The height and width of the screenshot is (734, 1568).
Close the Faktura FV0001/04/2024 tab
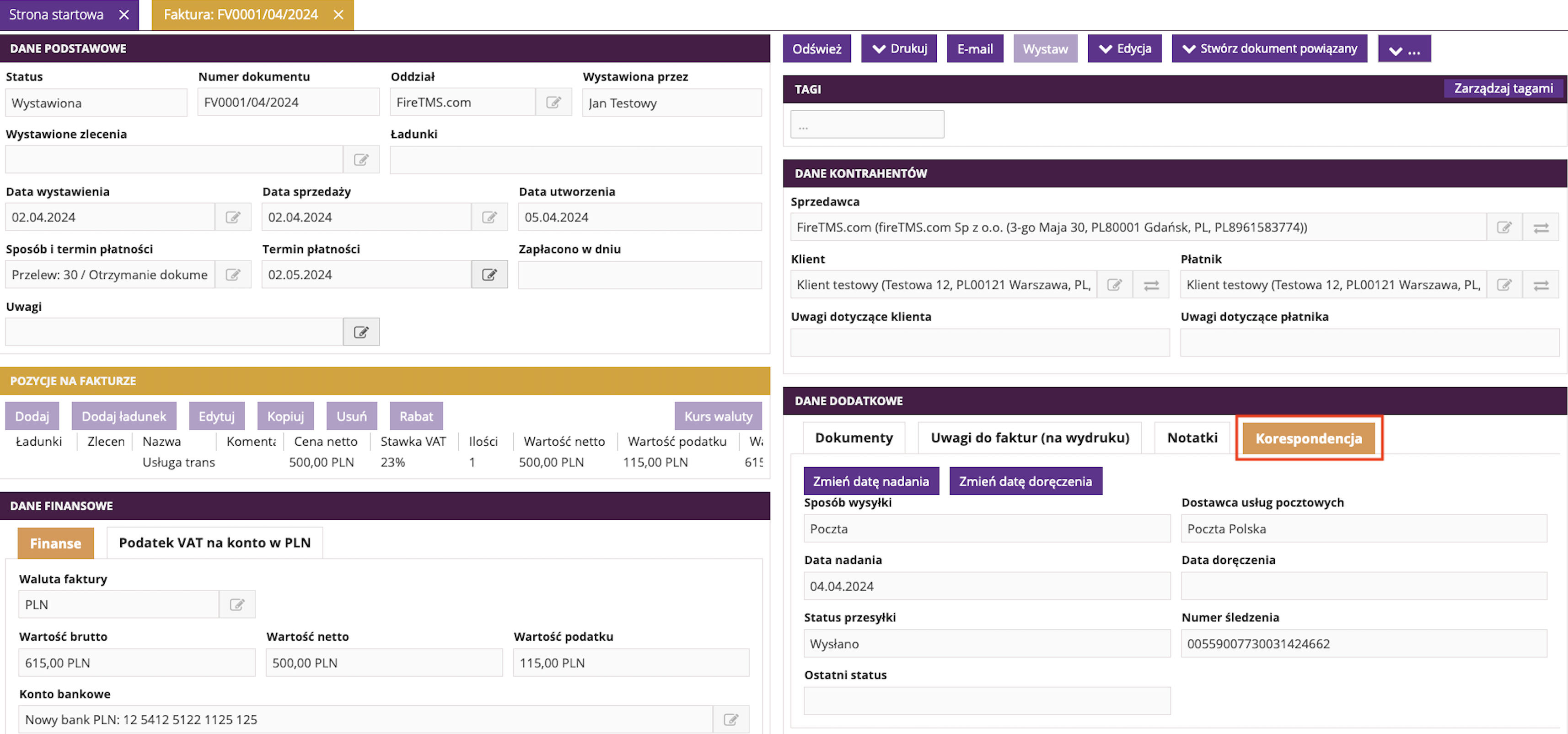click(338, 15)
